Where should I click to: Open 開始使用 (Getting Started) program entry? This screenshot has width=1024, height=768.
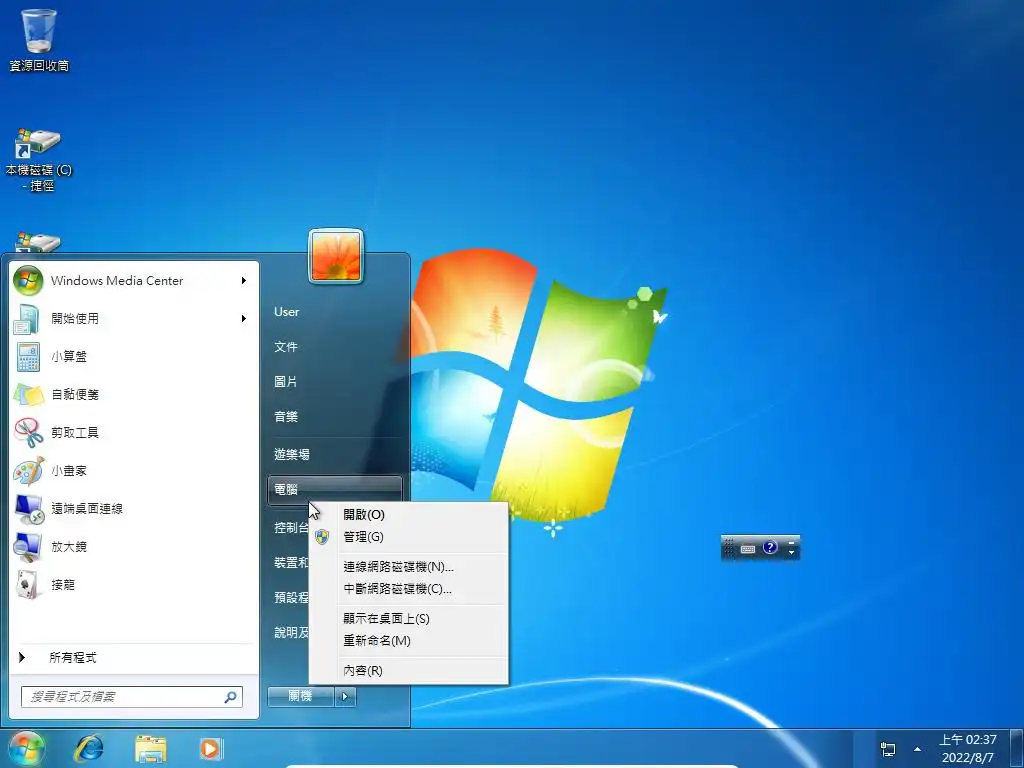click(134, 319)
